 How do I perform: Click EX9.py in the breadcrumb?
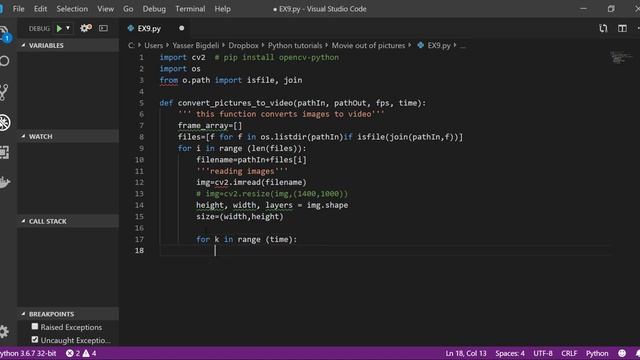point(439,45)
